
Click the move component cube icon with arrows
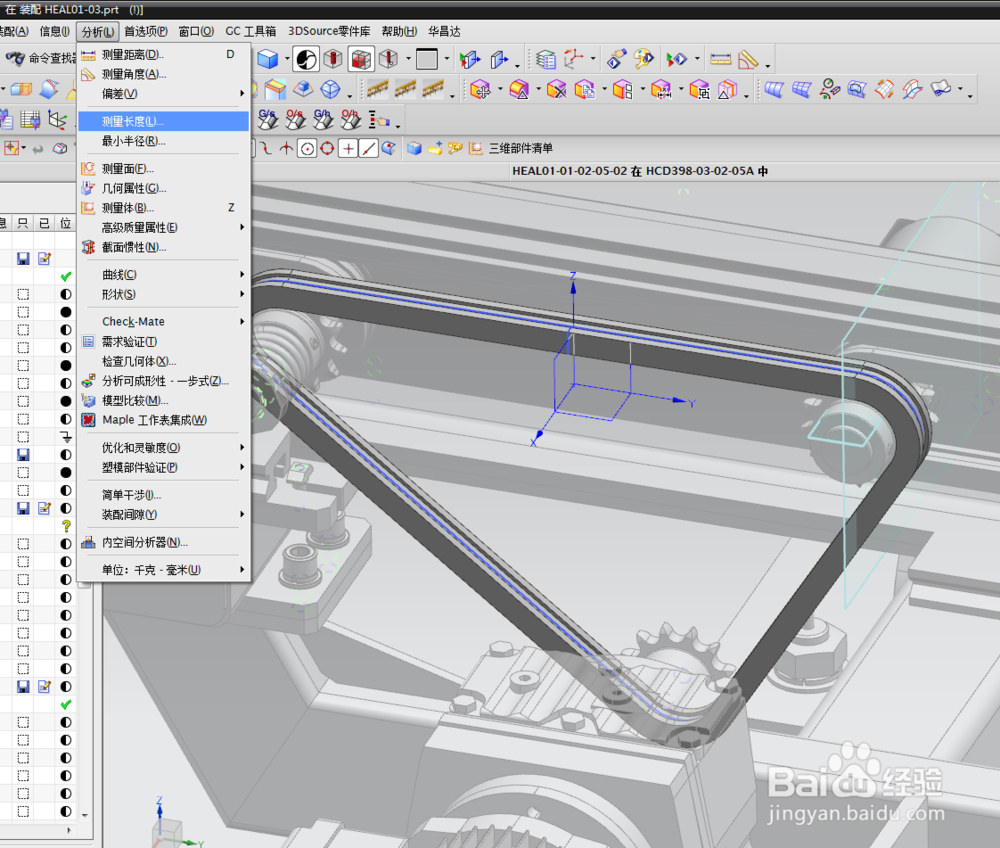tap(480, 90)
